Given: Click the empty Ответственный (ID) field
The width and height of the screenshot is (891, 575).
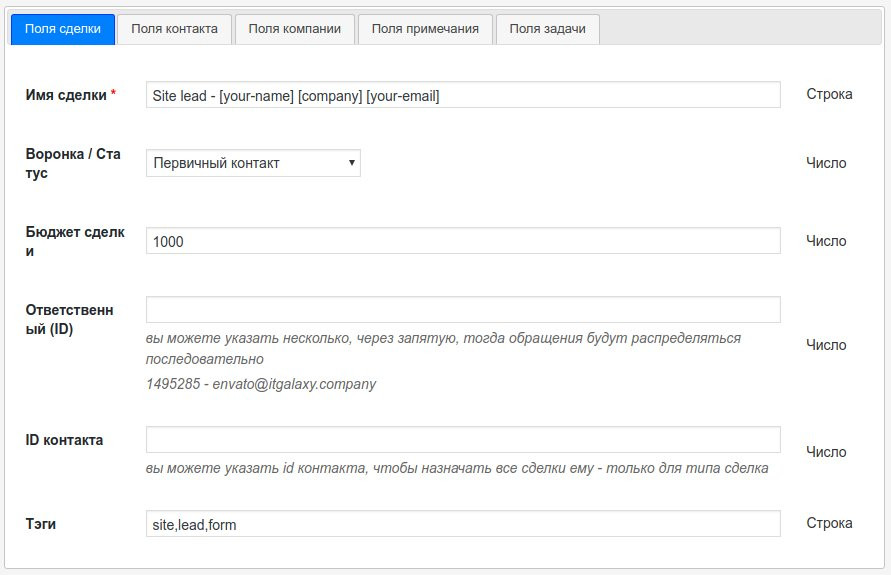Looking at the screenshot, I should pos(462,309).
